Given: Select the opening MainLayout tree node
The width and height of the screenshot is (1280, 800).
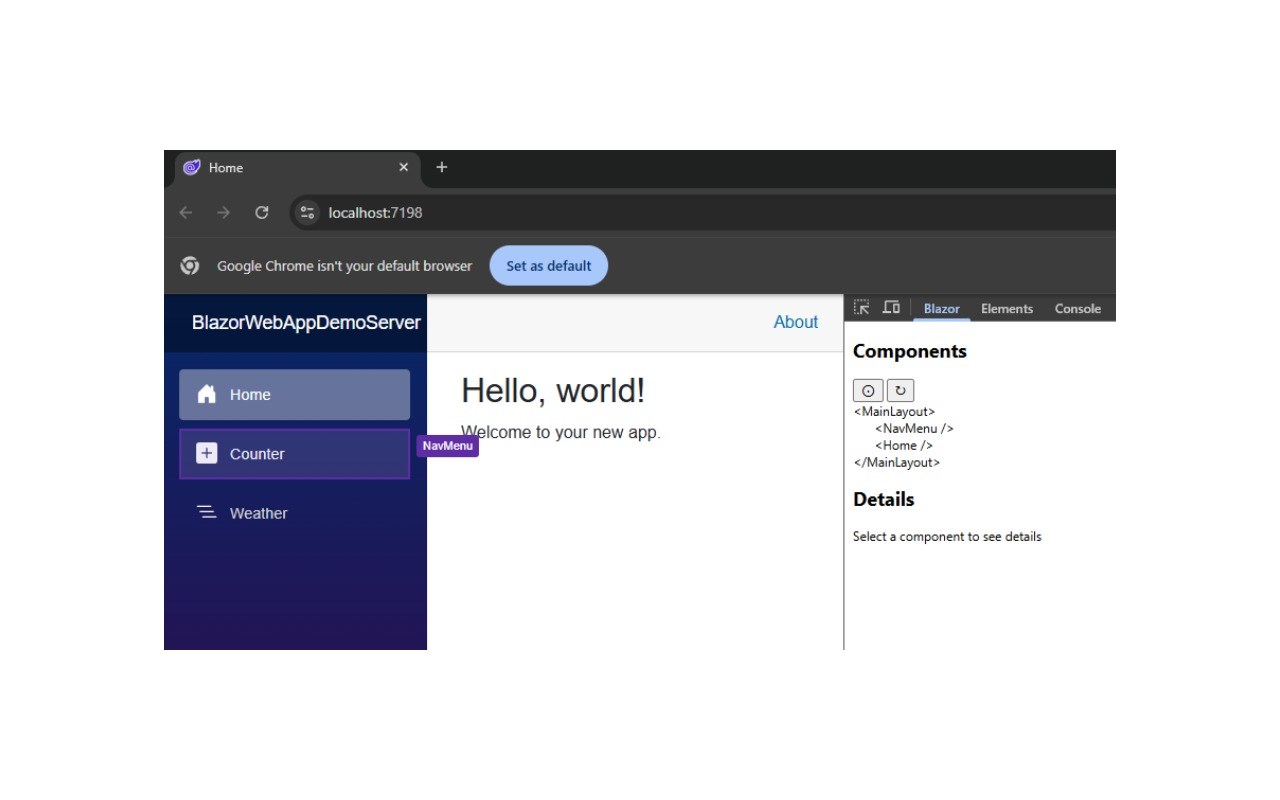Looking at the screenshot, I should click(x=894, y=412).
